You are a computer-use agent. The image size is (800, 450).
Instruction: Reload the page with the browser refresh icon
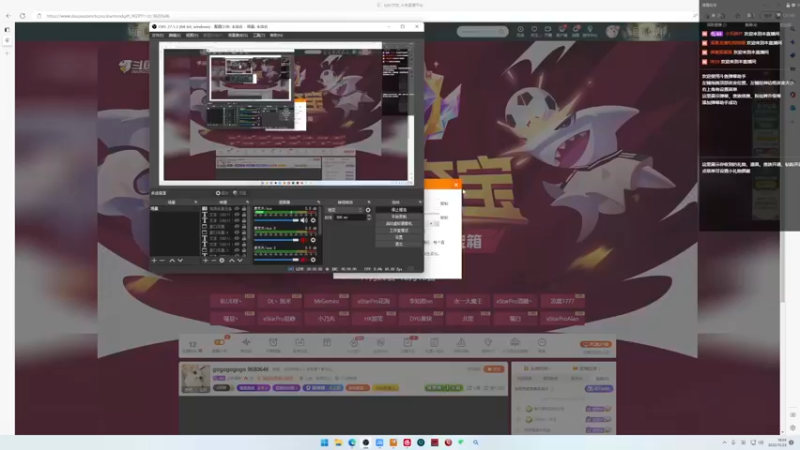[x=22, y=16]
